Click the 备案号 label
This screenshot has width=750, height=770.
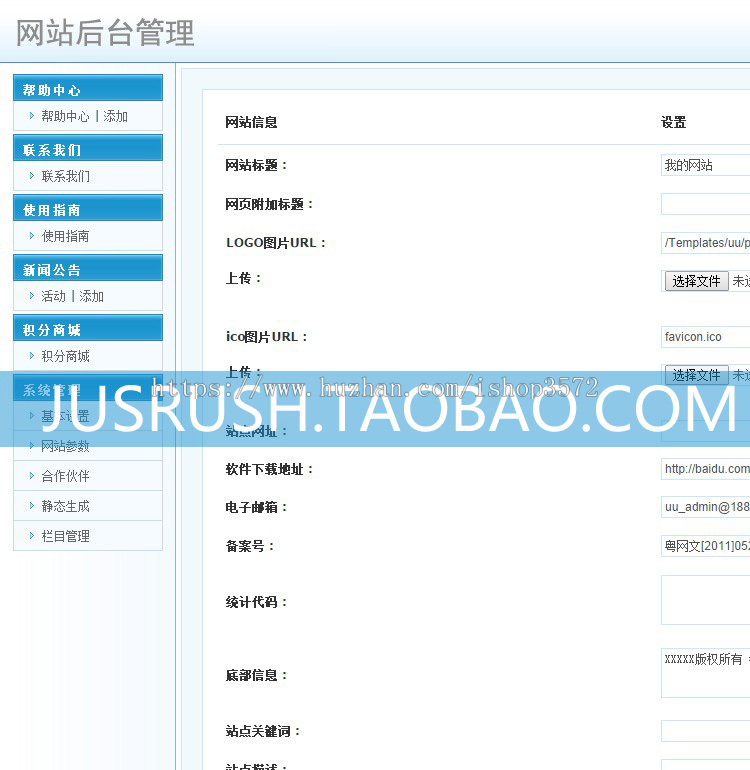(250, 546)
